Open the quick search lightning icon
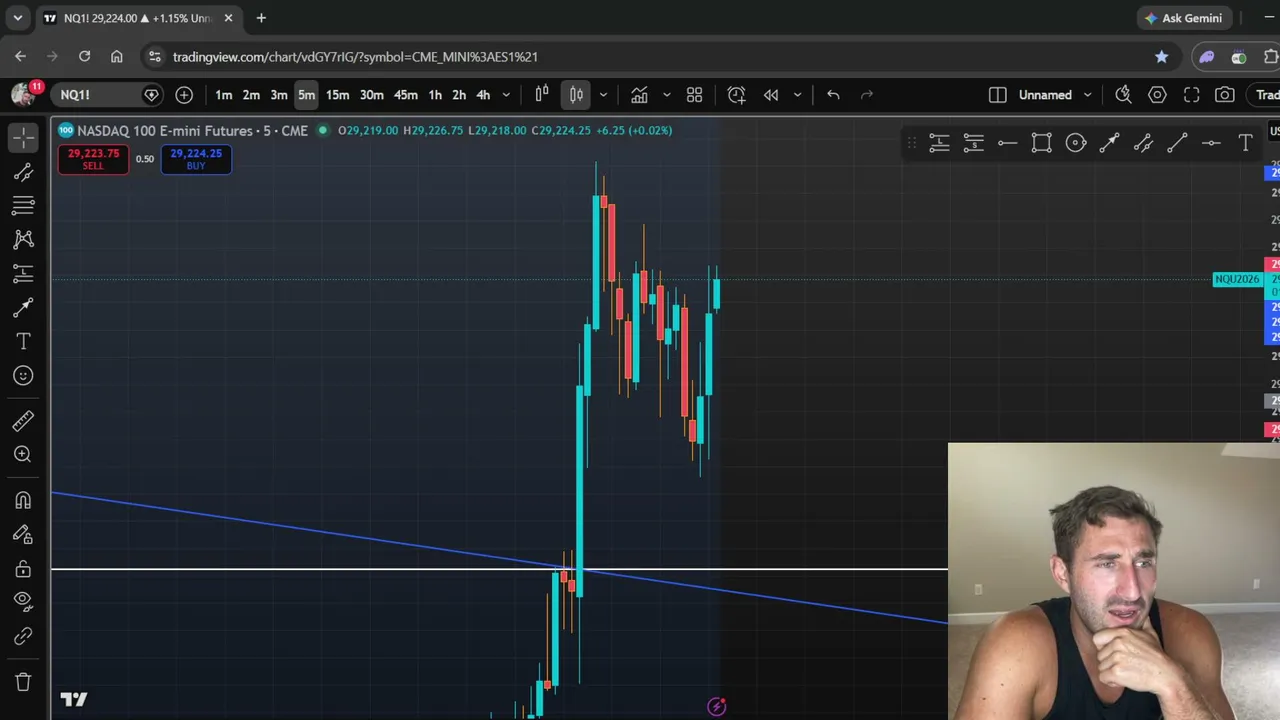The image size is (1280, 720). [1123, 95]
